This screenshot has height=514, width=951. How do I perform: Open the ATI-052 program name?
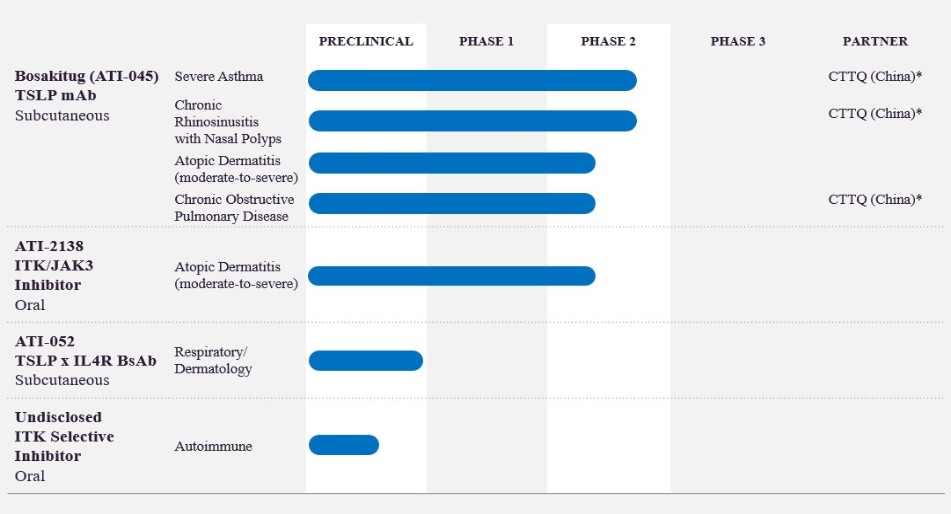click(44, 341)
